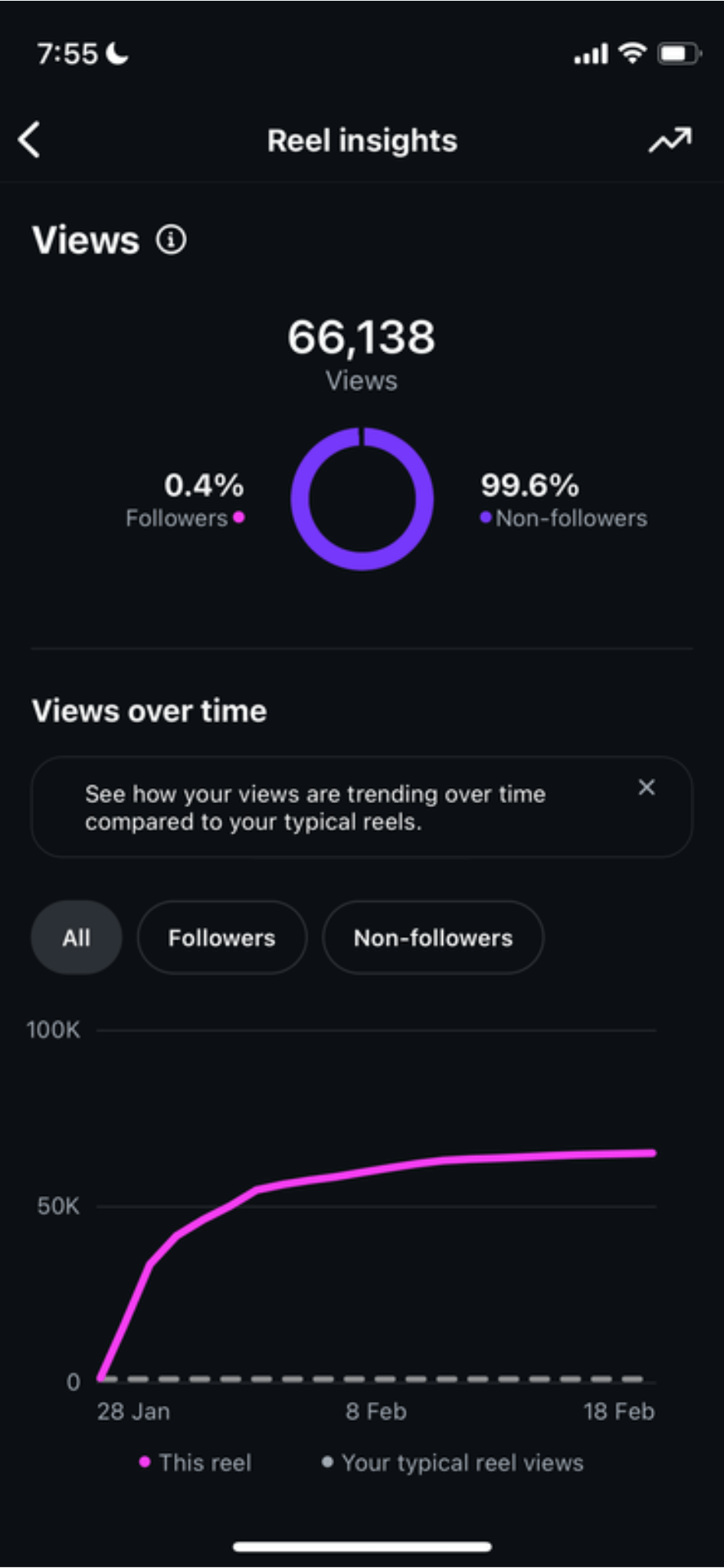
Task: Tap the pink Followers legend dot
Action: click(x=239, y=518)
